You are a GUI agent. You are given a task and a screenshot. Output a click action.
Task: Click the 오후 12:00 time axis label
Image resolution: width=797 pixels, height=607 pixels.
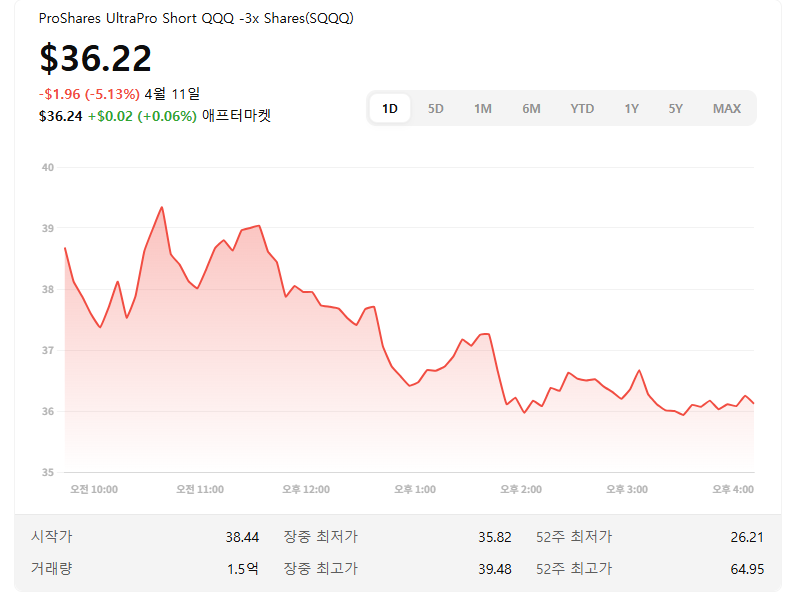(306, 489)
